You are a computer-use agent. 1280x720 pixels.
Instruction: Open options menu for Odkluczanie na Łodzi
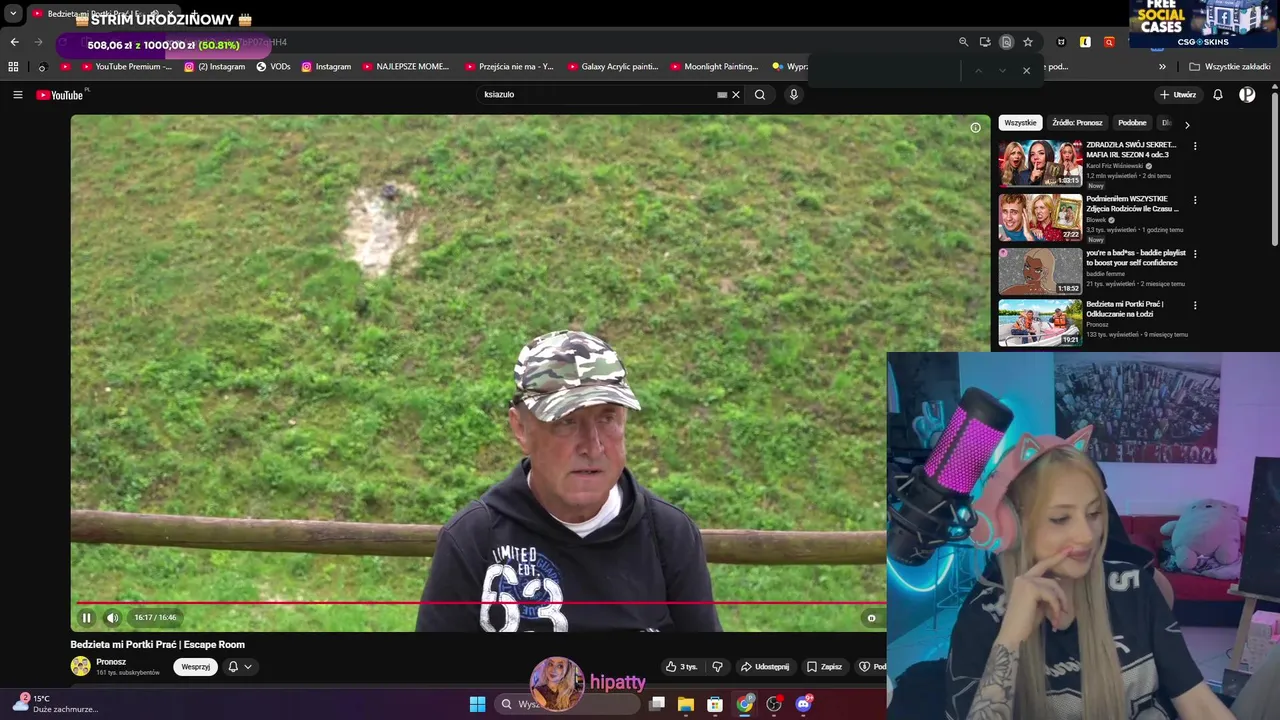[1195, 305]
